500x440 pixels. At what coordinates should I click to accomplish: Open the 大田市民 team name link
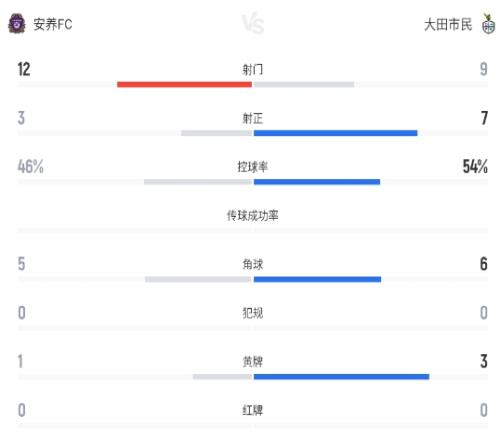448,24
